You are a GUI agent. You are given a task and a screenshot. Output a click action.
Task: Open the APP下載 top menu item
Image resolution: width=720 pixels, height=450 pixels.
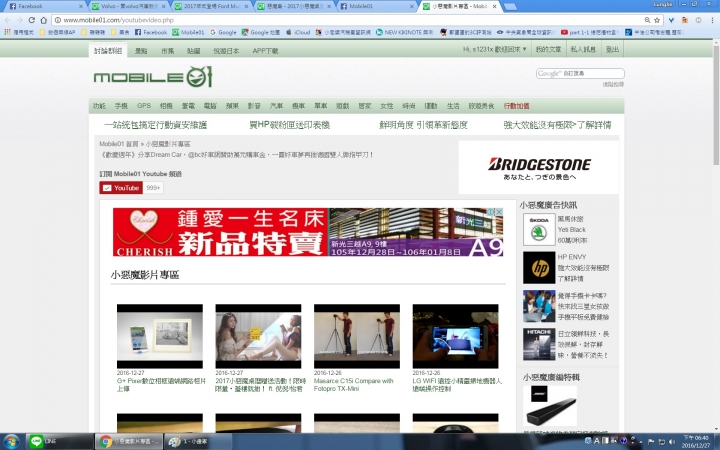(265, 51)
